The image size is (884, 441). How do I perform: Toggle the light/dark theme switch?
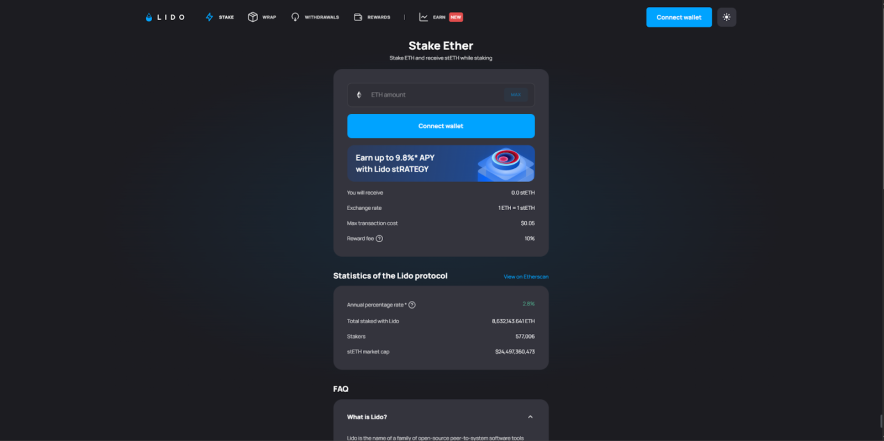pos(726,17)
